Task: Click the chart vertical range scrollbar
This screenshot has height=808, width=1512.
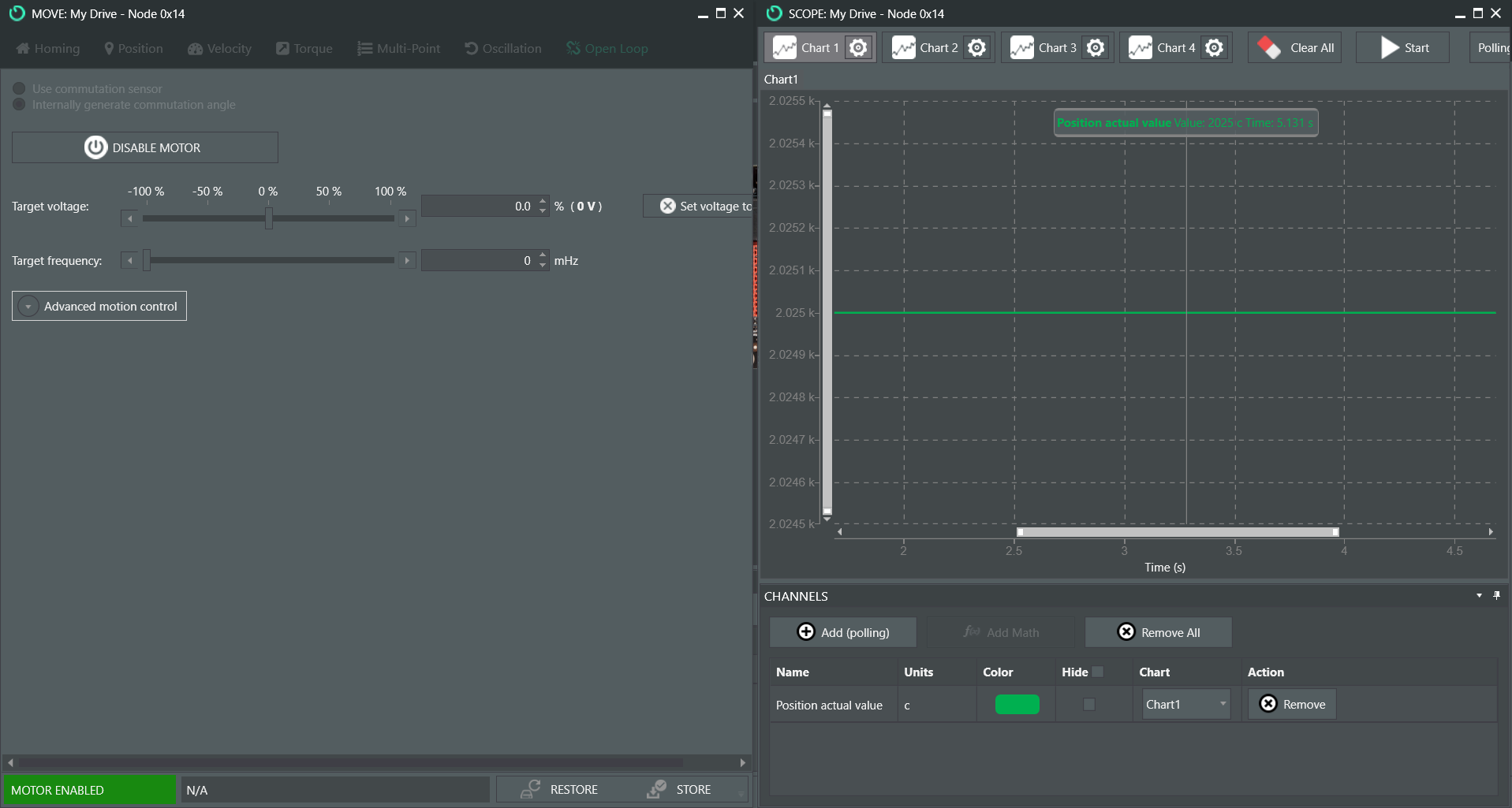Action: (x=827, y=313)
